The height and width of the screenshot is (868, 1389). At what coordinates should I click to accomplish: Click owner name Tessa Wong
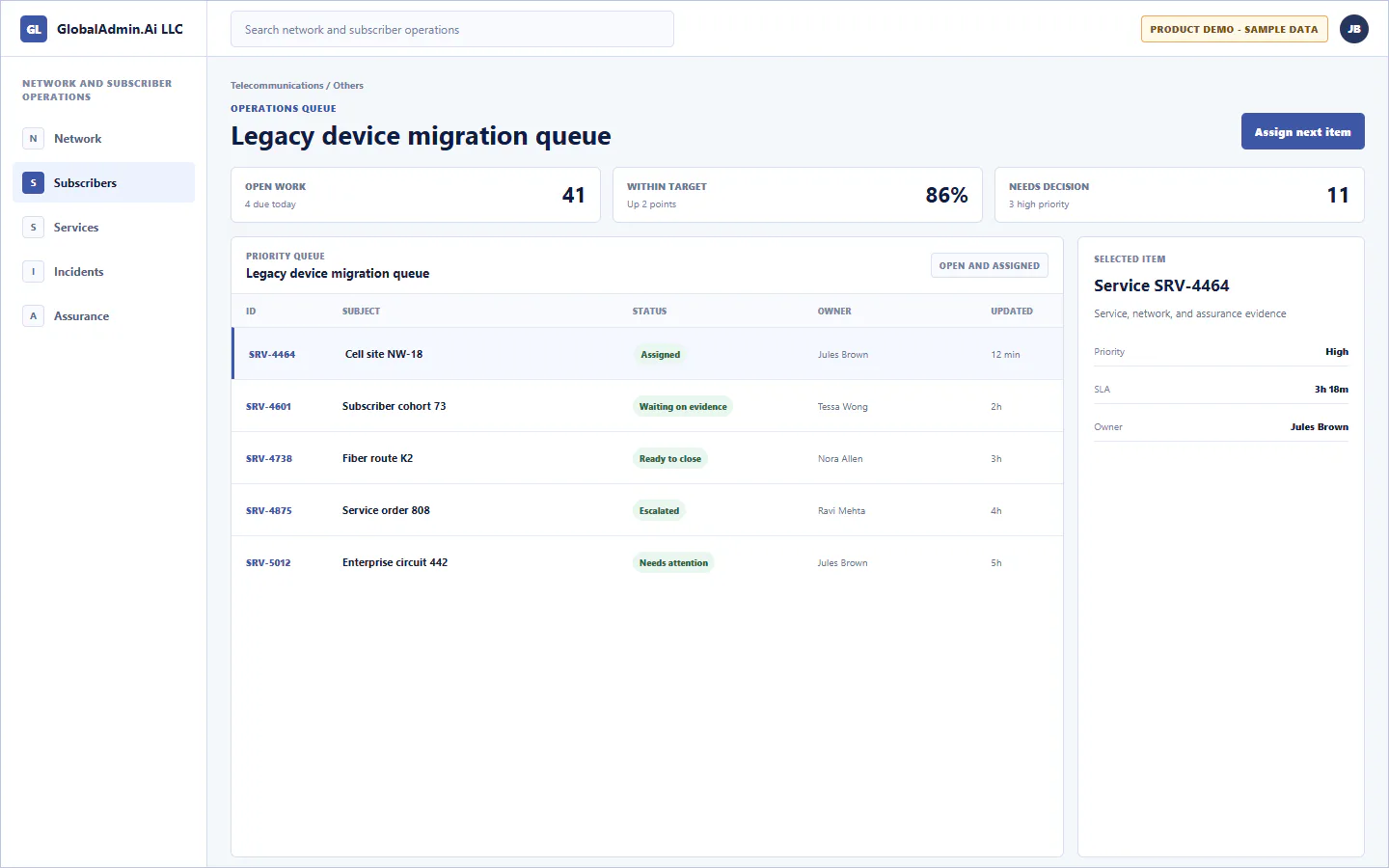pyautogui.click(x=843, y=407)
